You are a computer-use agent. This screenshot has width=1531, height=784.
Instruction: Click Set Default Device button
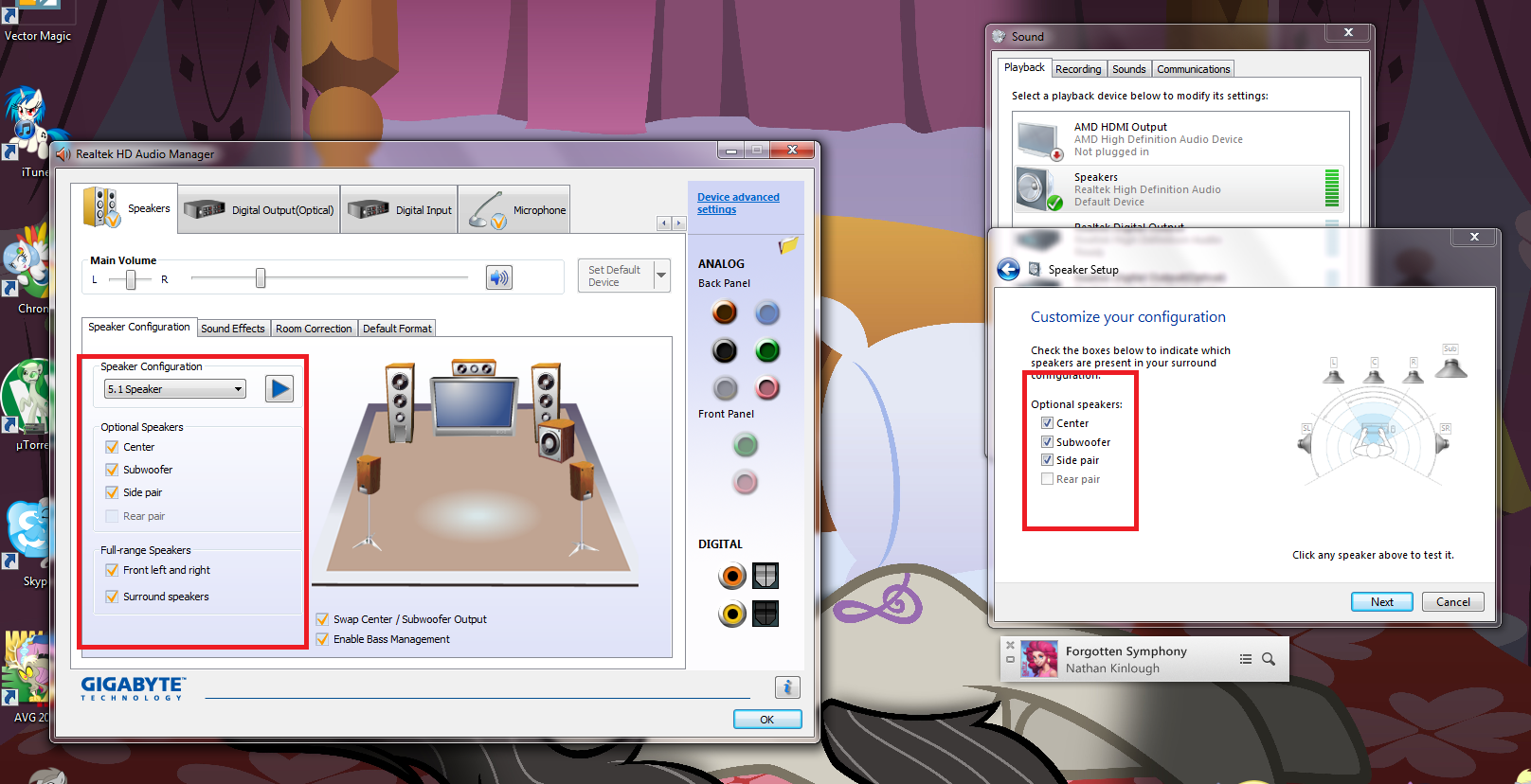[616, 276]
